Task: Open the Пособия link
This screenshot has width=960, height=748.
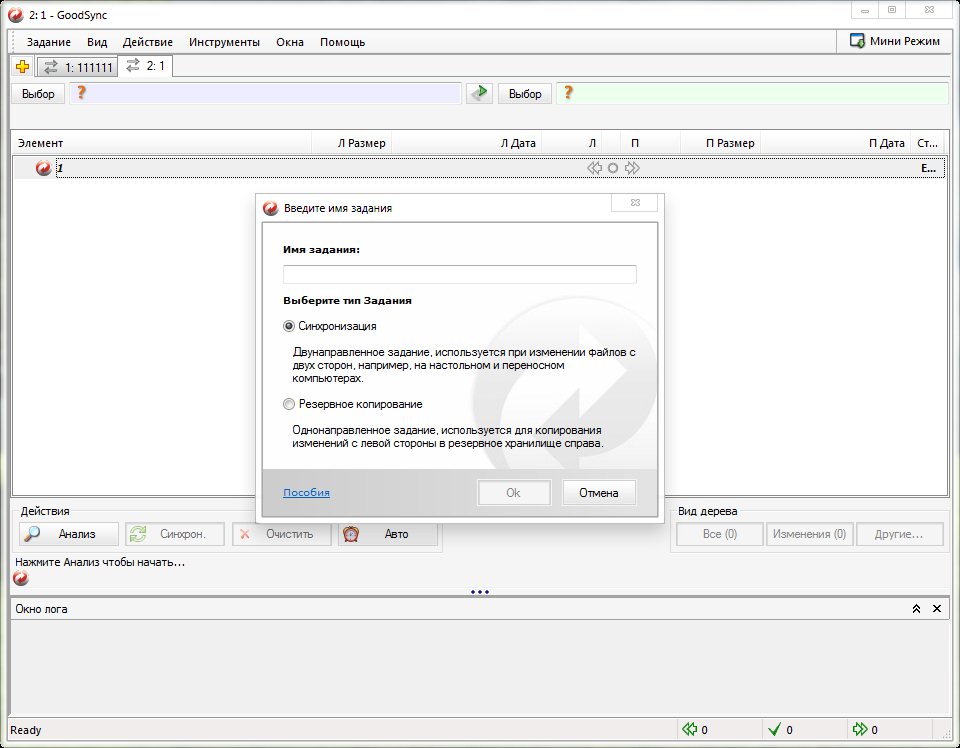Action: point(306,492)
